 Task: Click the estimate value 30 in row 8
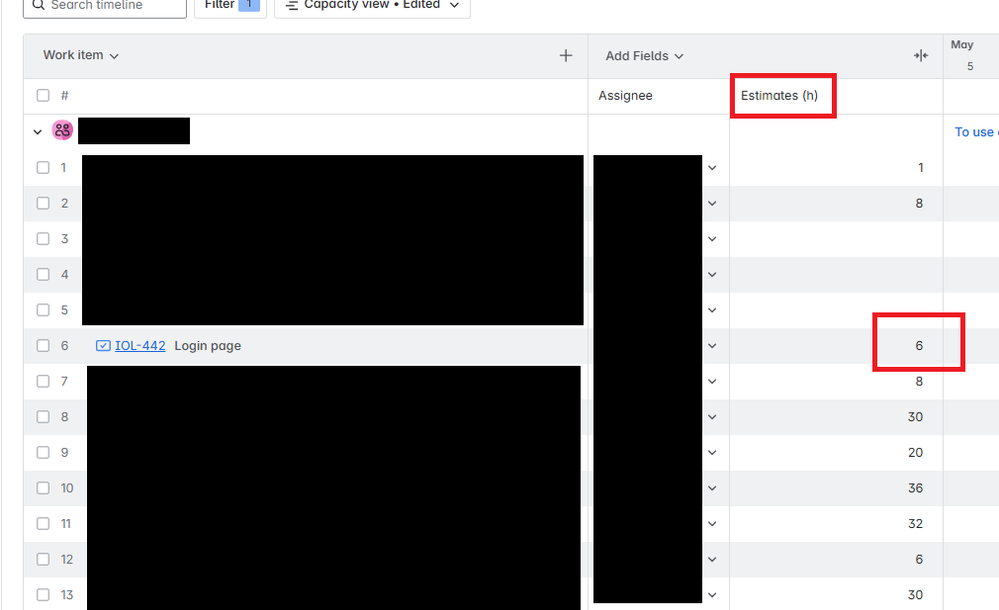tap(916, 417)
